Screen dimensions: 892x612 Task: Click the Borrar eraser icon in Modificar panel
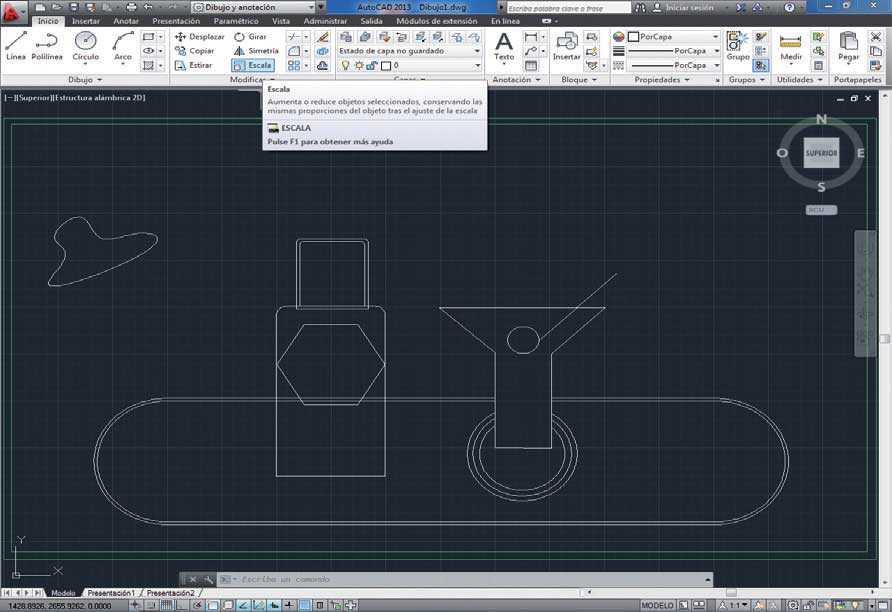click(x=323, y=37)
